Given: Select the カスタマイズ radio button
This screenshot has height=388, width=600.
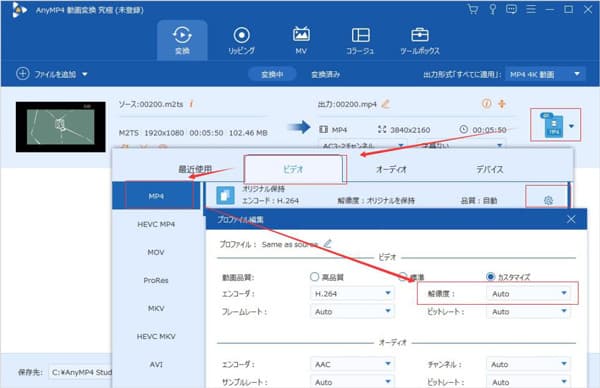Looking at the screenshot, I should pos(490,277).
